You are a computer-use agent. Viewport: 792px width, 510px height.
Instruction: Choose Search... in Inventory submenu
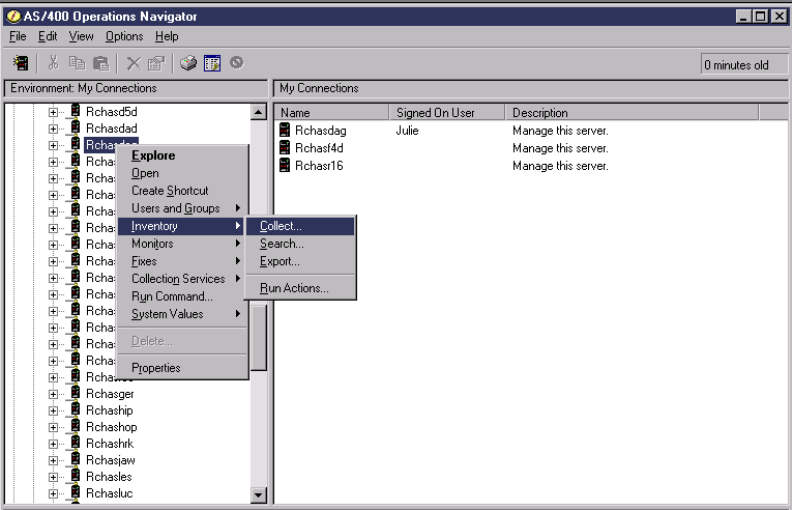pyautogui.click(x=300, y=243)
